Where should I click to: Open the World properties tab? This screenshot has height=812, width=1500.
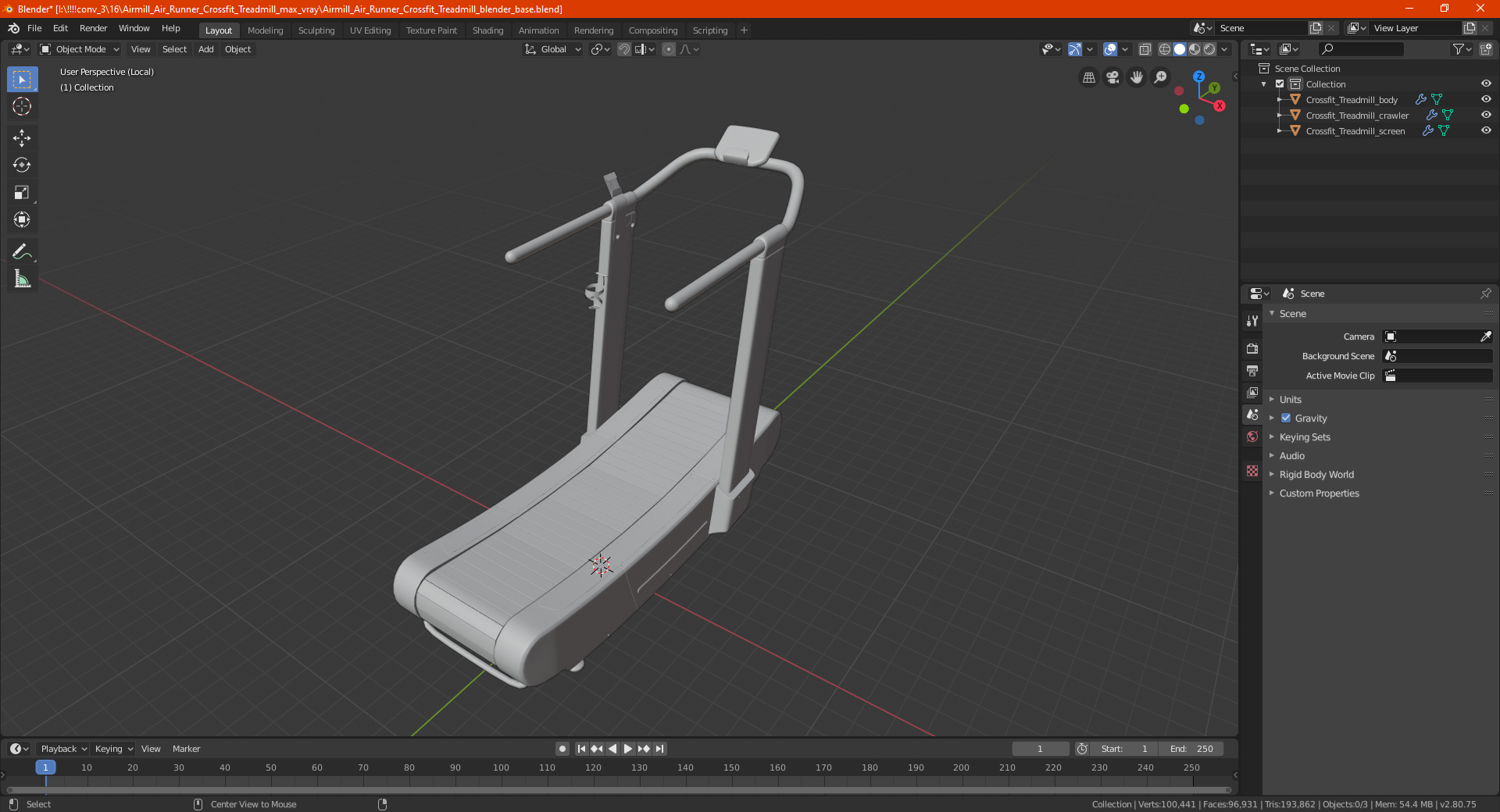point(1252,436)
